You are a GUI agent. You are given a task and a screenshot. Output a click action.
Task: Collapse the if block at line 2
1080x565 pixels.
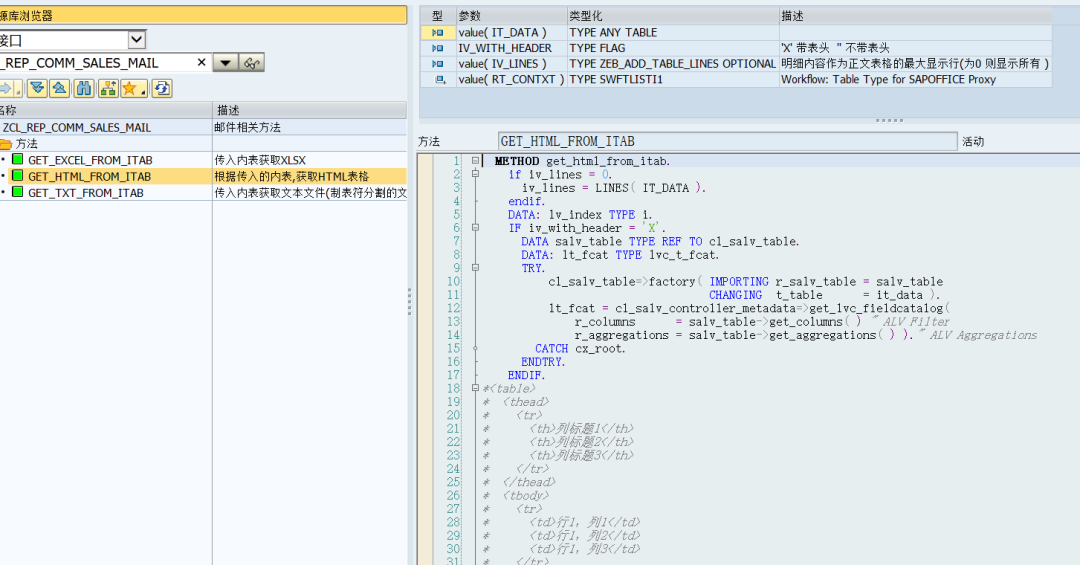pos(475,174)
